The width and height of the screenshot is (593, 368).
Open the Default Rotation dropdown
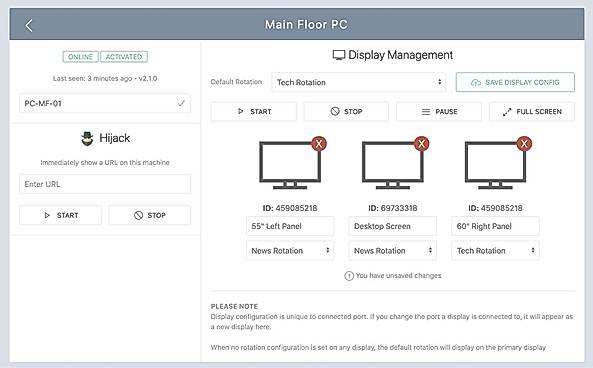(359, 82)
